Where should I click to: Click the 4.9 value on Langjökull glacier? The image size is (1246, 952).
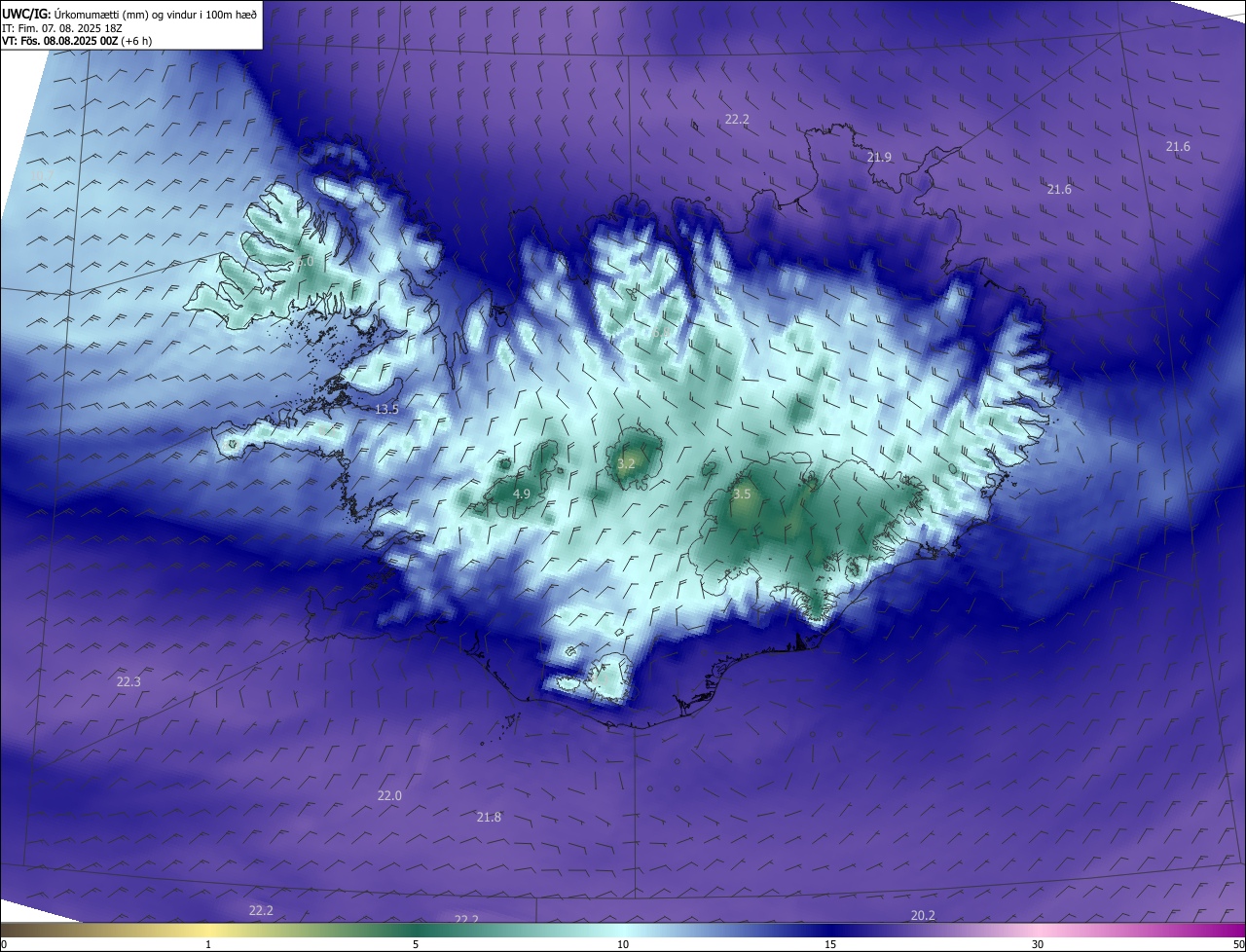[521, 494]
